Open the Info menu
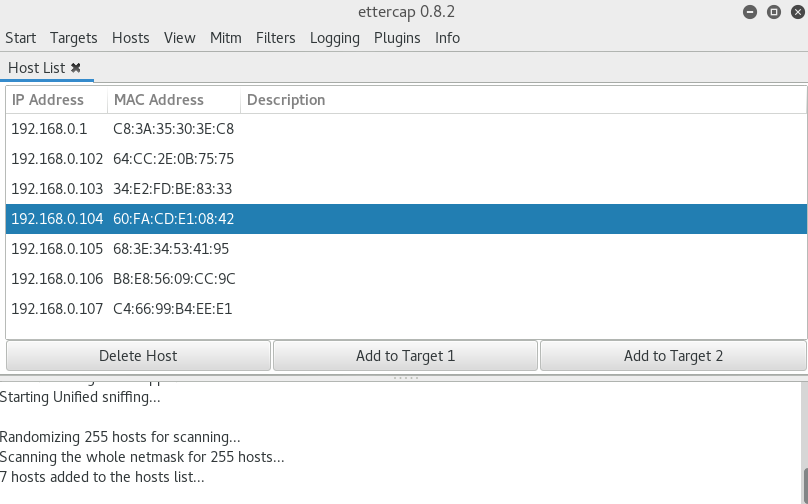808x504 pixels. click(x=447, y=38)
